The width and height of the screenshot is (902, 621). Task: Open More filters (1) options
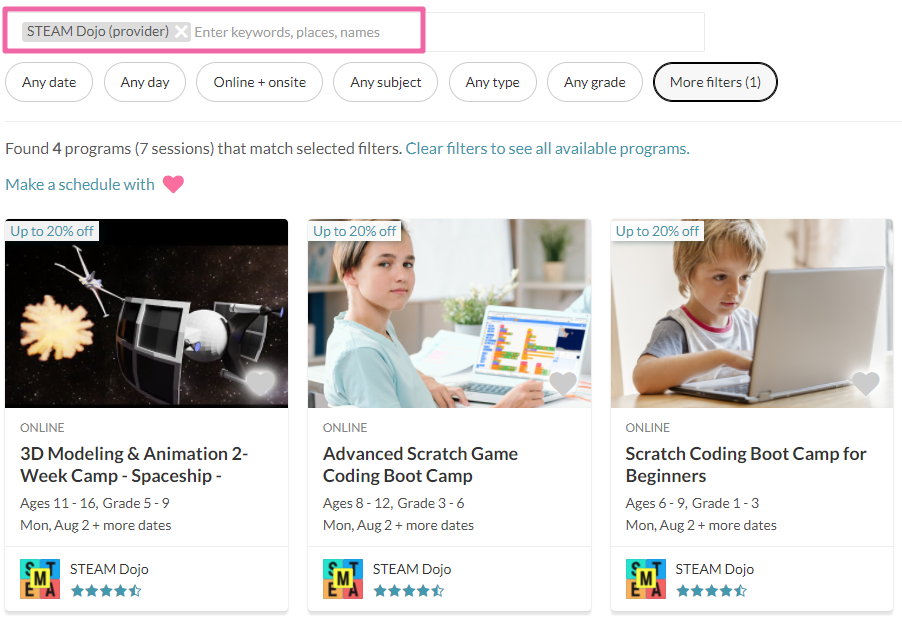(x=715, y=82)
